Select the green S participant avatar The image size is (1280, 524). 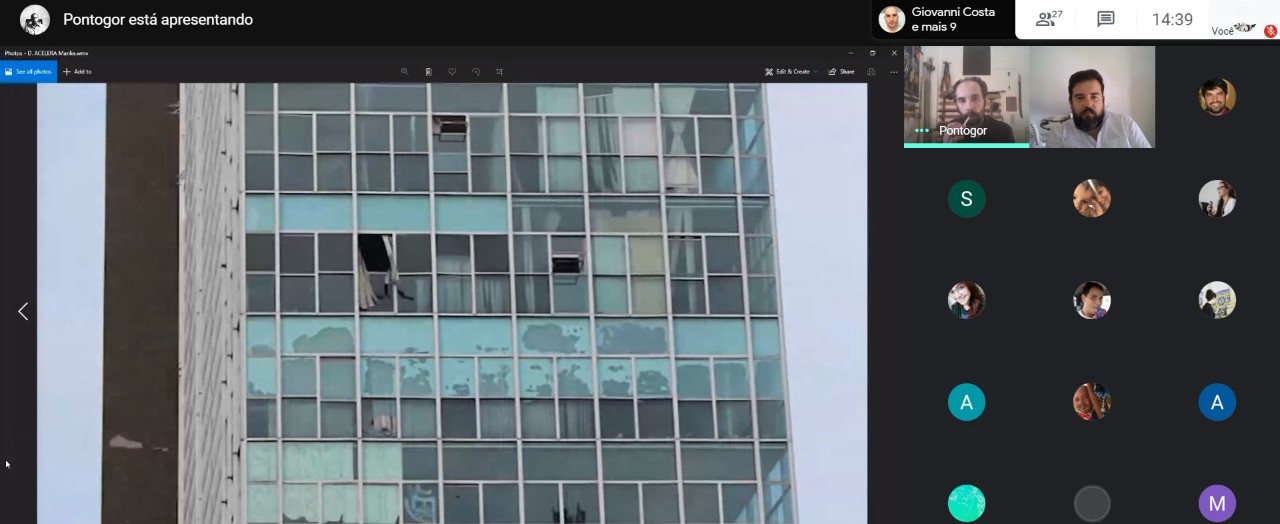(x=966, y=199)
